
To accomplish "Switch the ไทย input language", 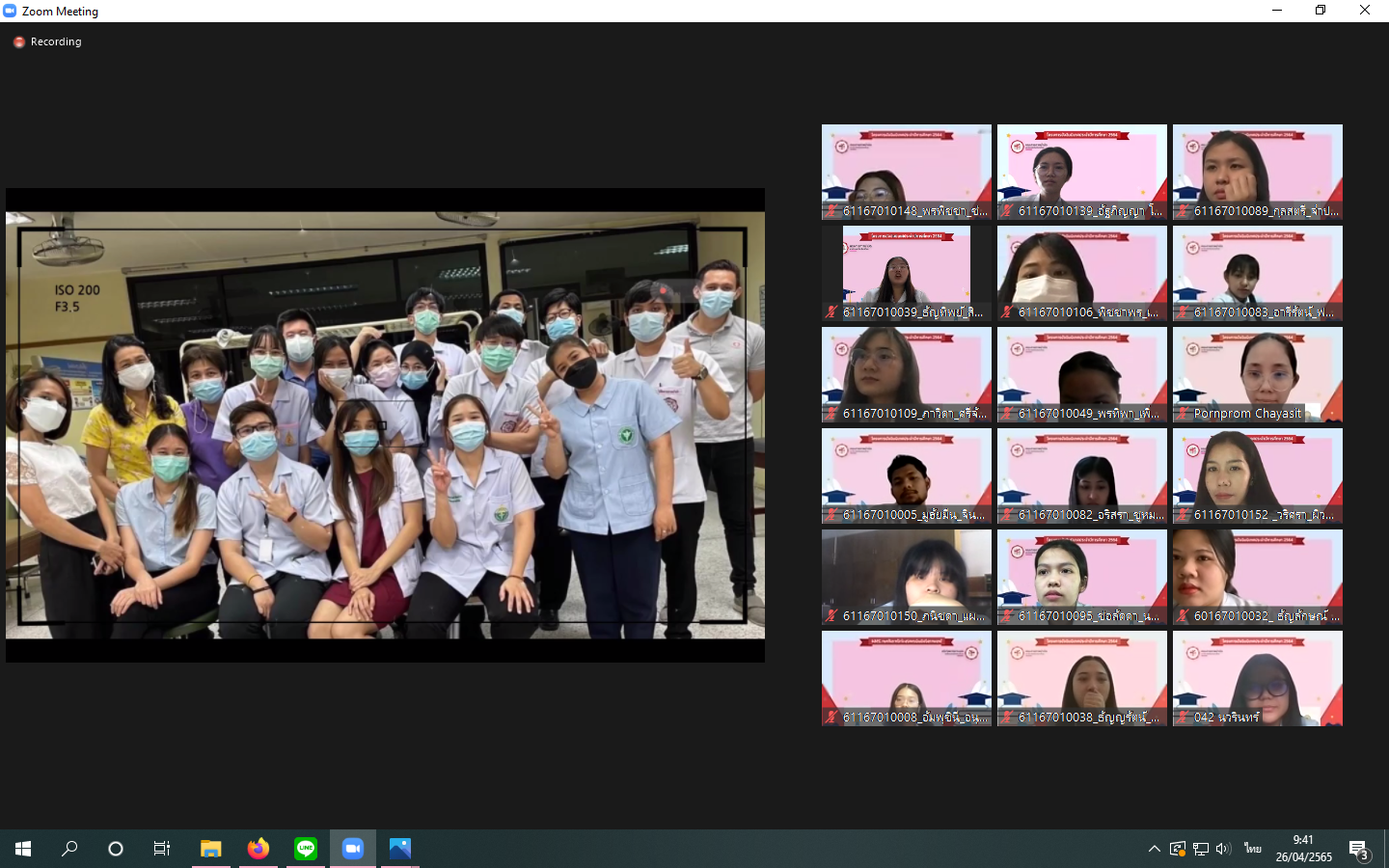I will [x=1252, y=849].
